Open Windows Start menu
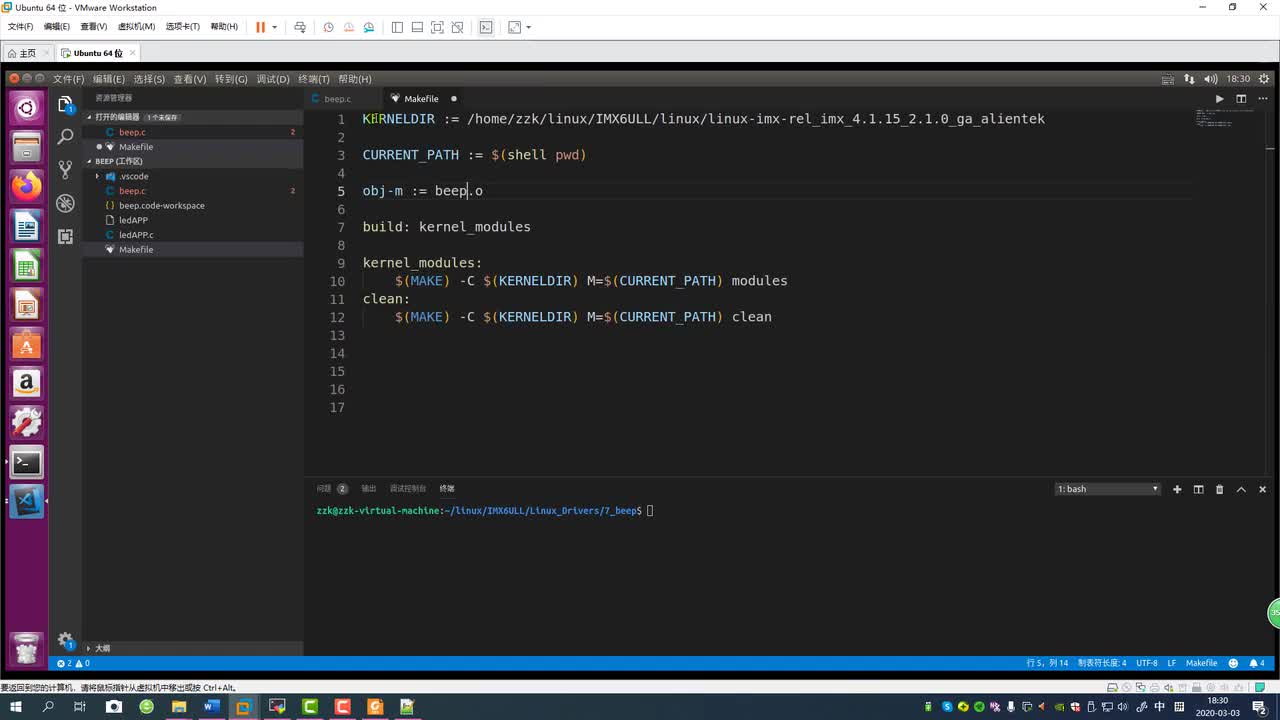 click(16, 707)
